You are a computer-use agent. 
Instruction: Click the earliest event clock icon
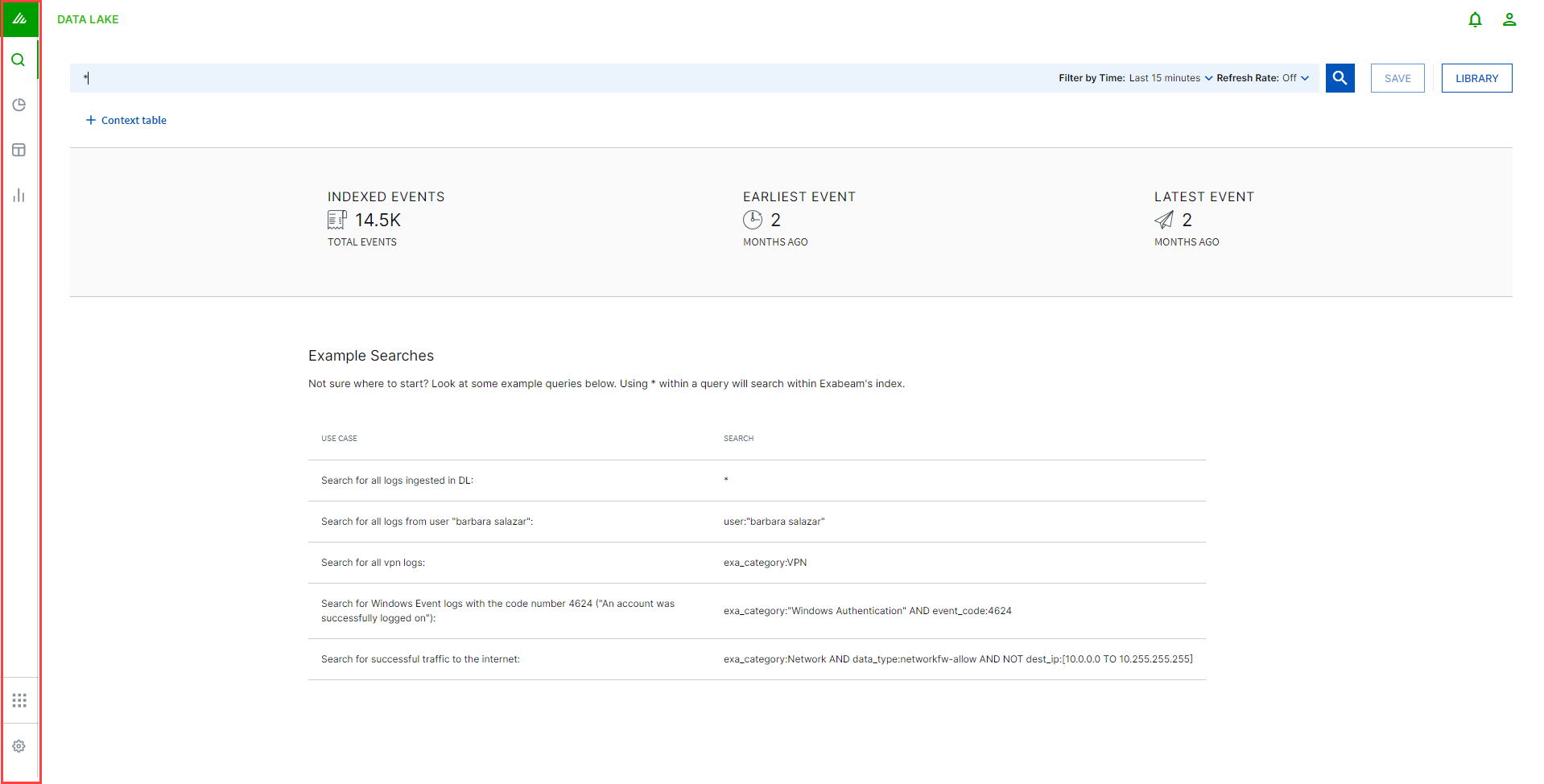(x=753, y=220)
